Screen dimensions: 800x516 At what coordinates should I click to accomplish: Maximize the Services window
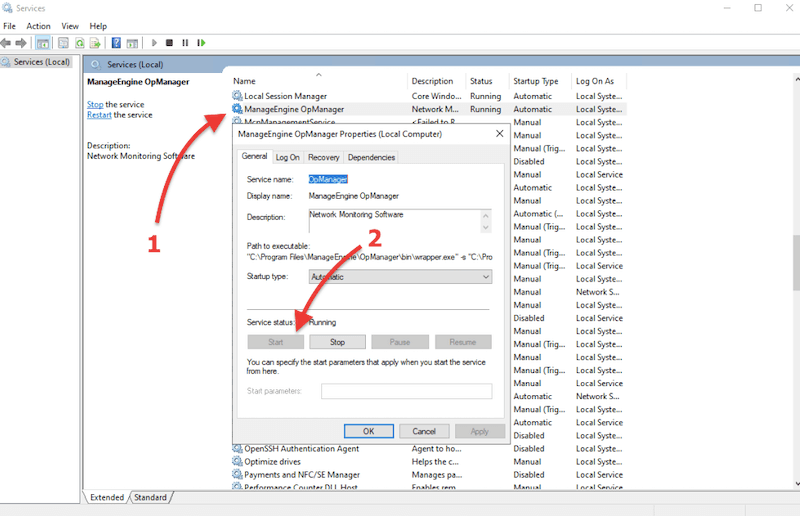coord(758,8)
